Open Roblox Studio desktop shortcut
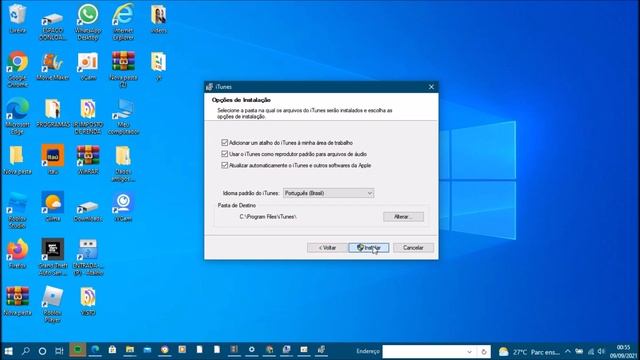This screenshot has height=360, width=640. (x=18, y=210)
